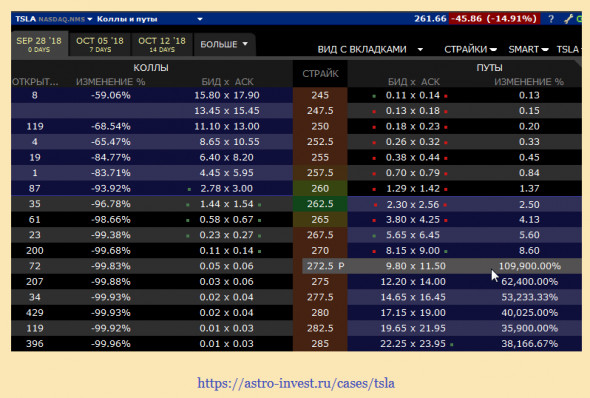Click call quote 1.44 x 1.54
The width and height of the screenshot is (590, 398).
pyautogui.click(x=227, y=204)
